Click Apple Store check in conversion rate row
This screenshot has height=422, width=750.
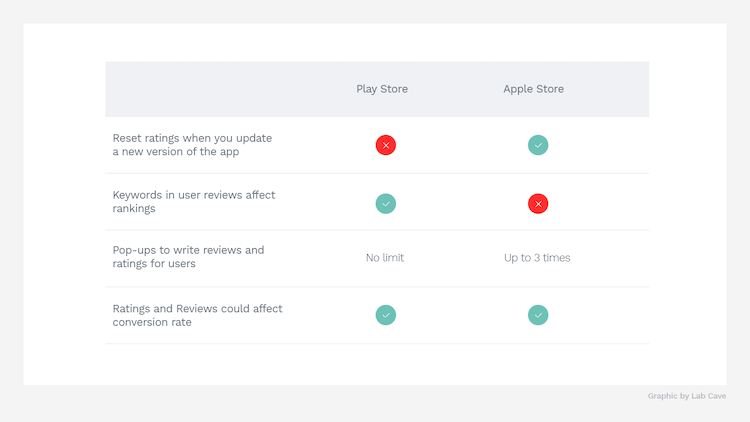point(538,315)
